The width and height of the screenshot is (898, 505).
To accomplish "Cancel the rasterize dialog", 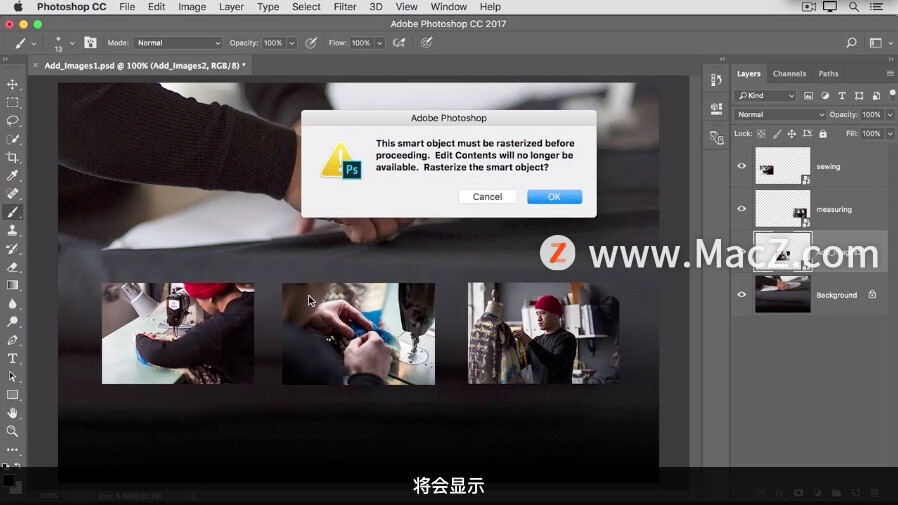I will tap(487, 196).
